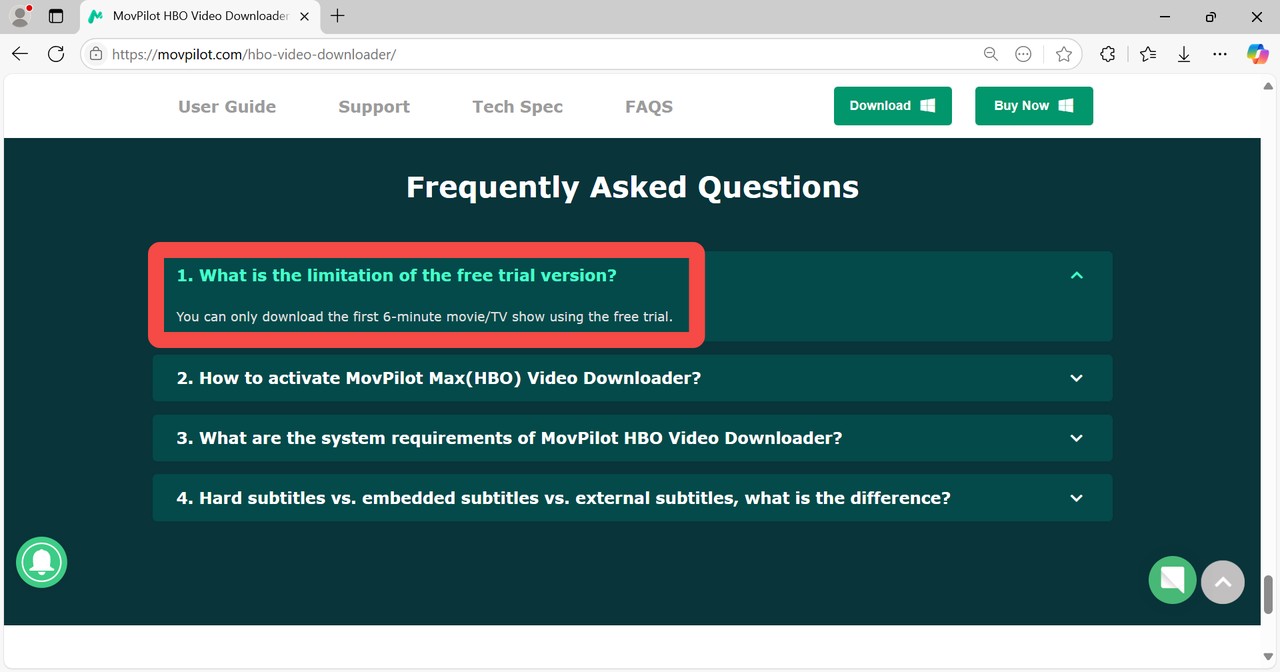Open a new browser tab
The image size is (1280, 672).
(337, 16)
